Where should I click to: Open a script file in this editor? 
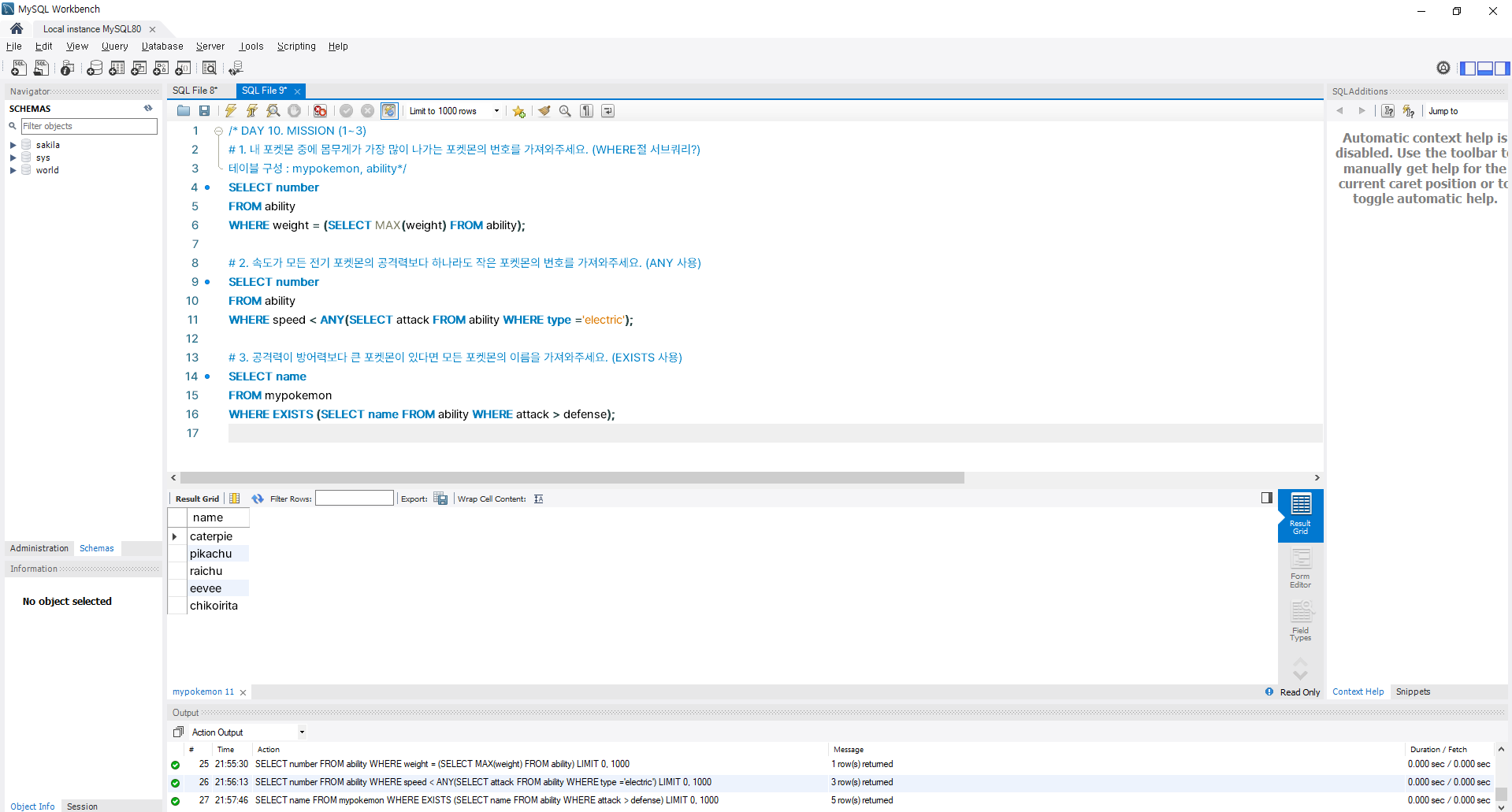point(184,111)
